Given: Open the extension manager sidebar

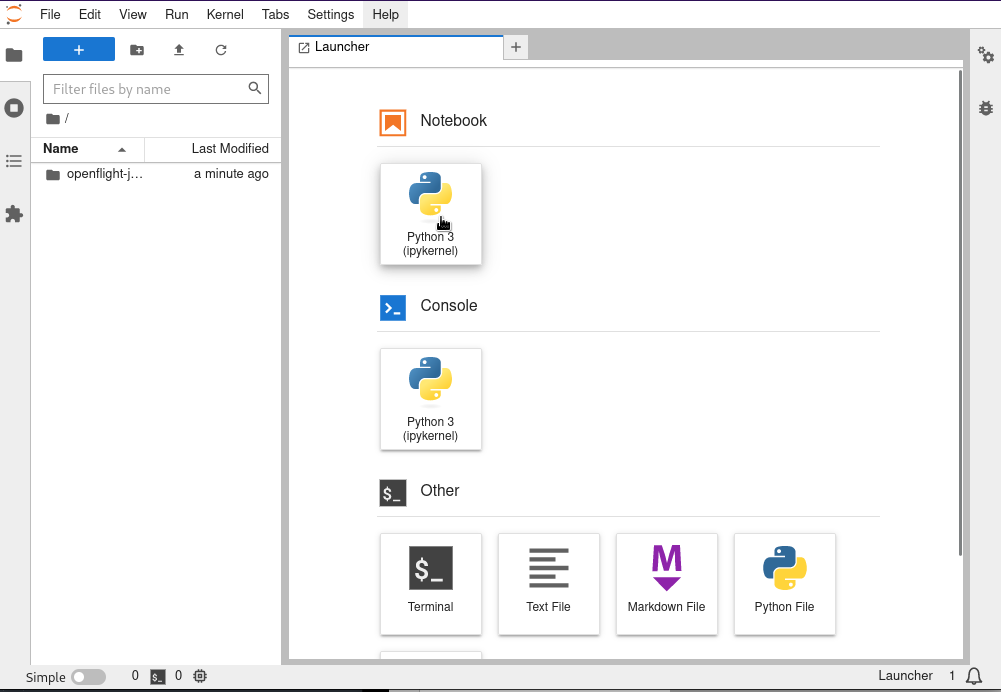Looking at the screenshot, I should tap(14, 214).
